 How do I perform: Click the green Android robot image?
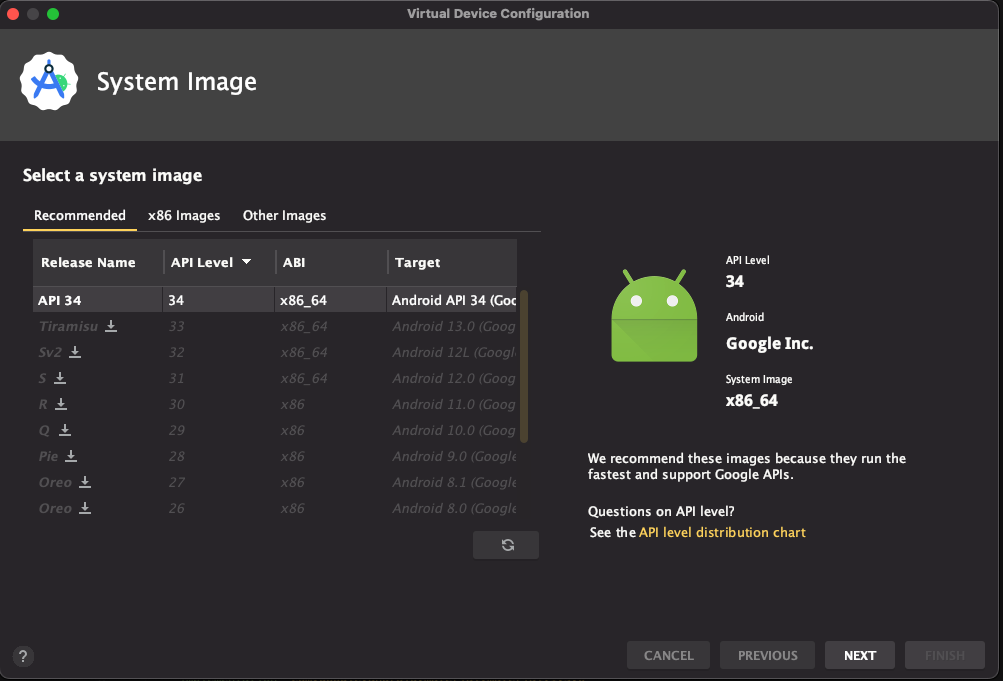(654, 316)
